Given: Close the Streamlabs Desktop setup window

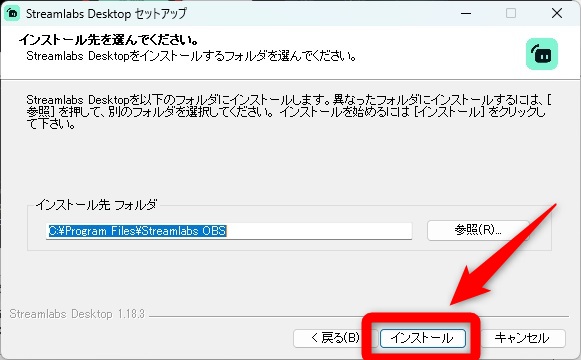Looking at the screenshot, I should (x=557, y=13).
